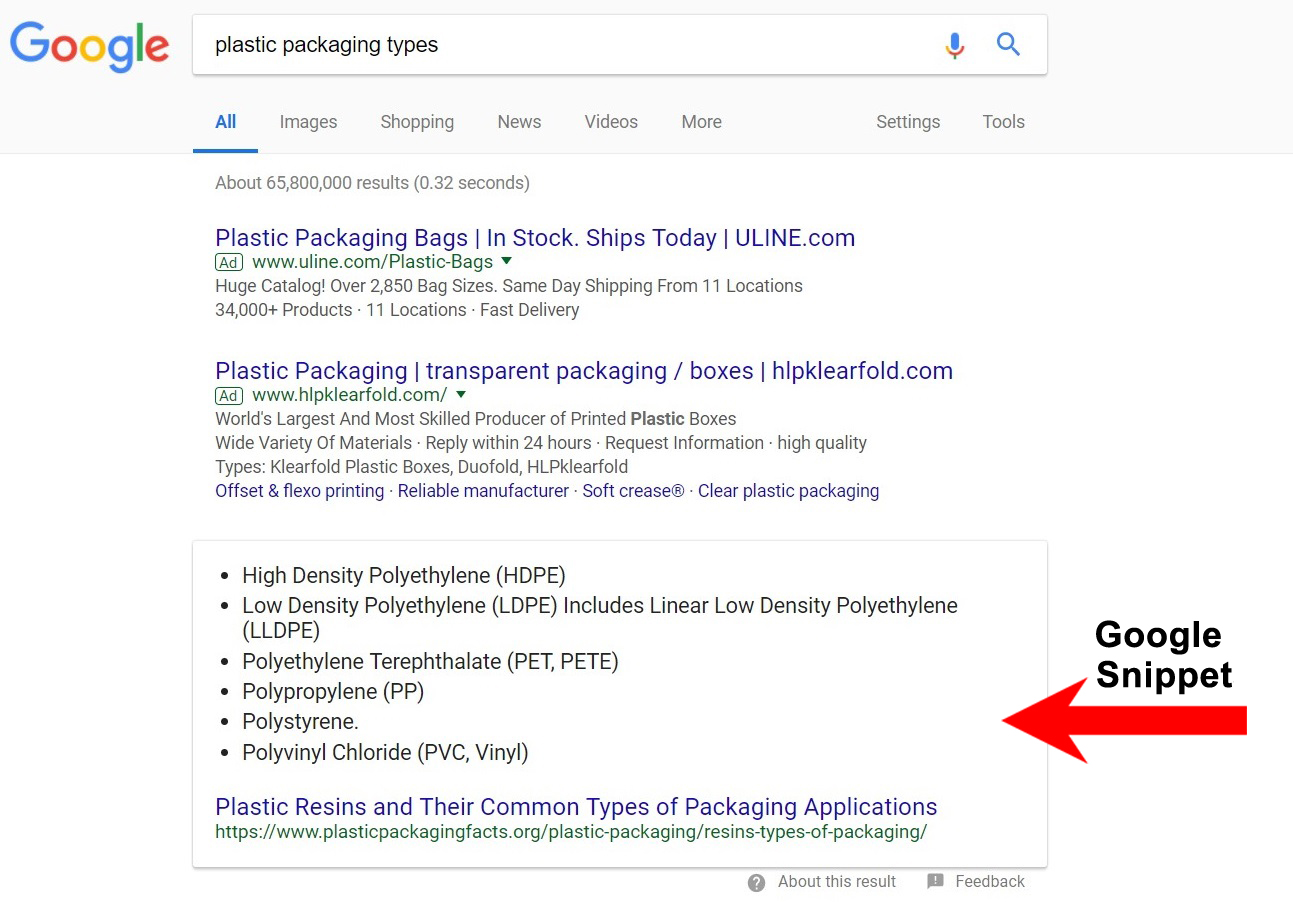This screenshot has width=1293, height=902.
Task: Follow the Soft crease® sitelink
Action: [x=633, y=491]
